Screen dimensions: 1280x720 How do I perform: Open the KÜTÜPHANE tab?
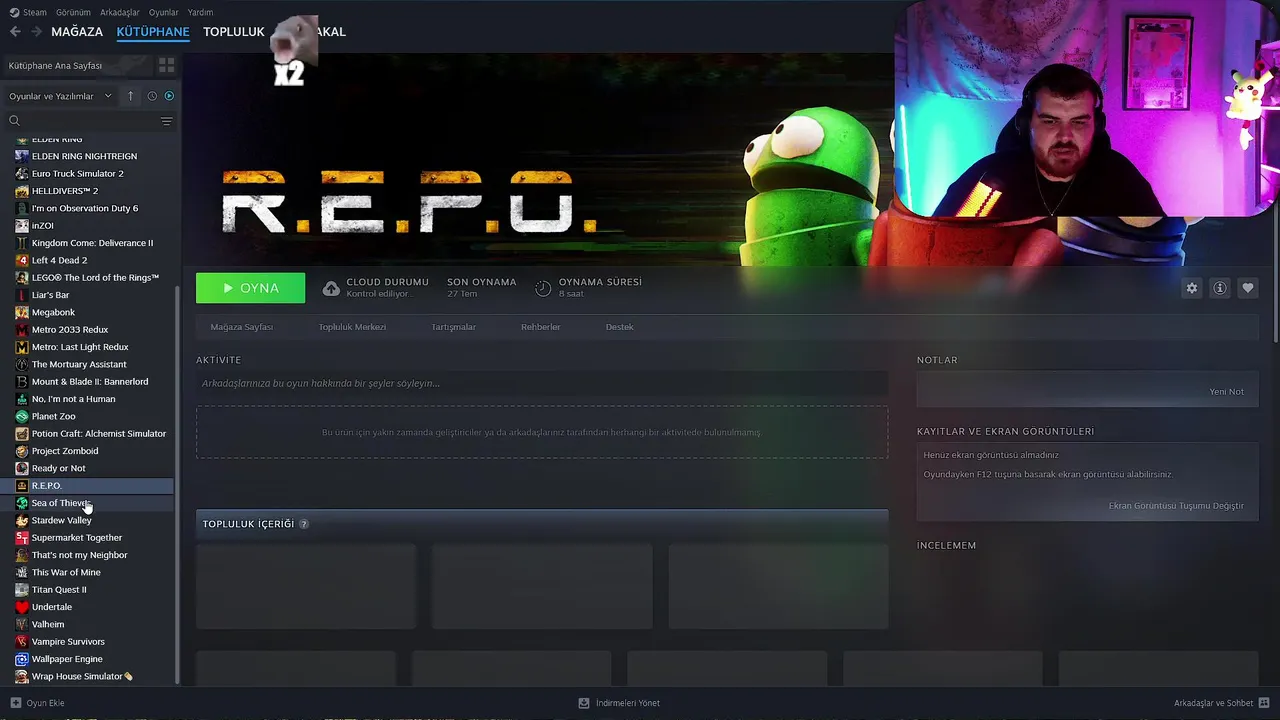(x=153, y=32)
